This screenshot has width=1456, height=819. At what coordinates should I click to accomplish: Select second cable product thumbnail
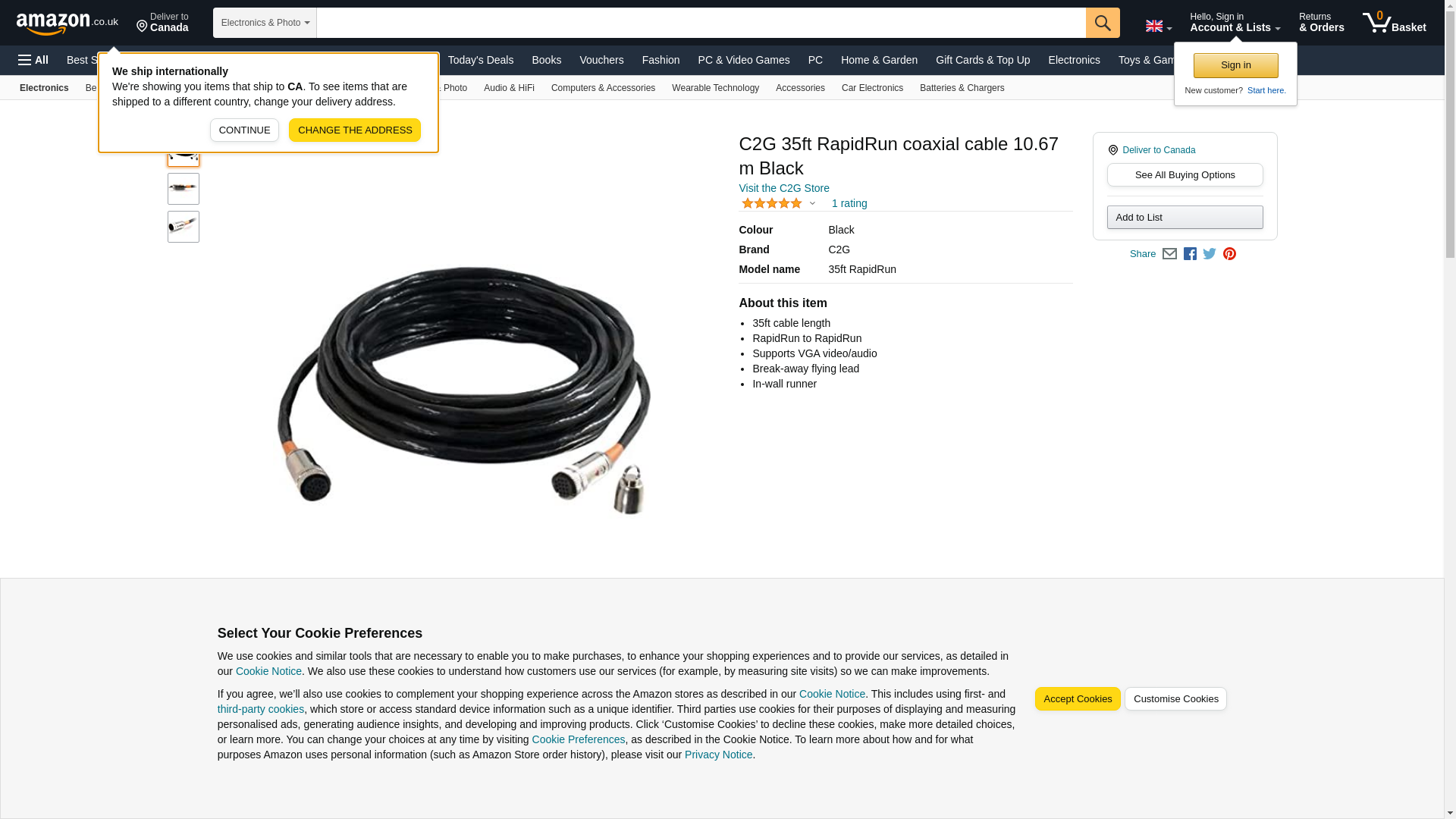(184, 189)
